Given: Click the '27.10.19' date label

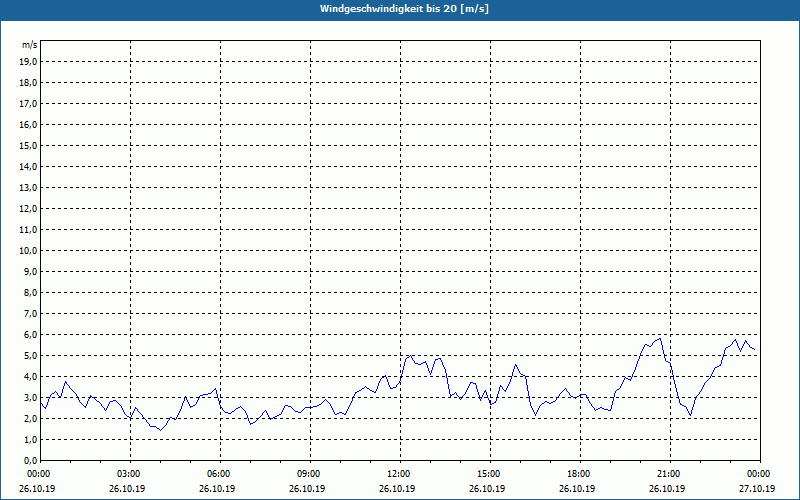Looking at the screenshot, I should point(757,489).
